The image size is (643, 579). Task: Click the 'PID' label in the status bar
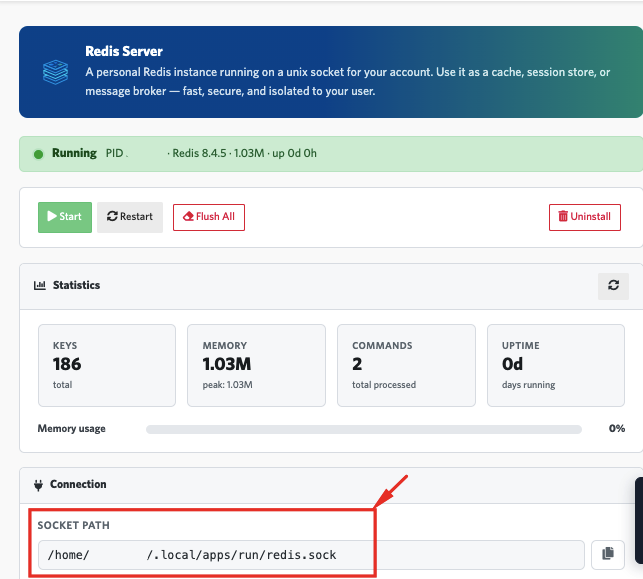114,153
